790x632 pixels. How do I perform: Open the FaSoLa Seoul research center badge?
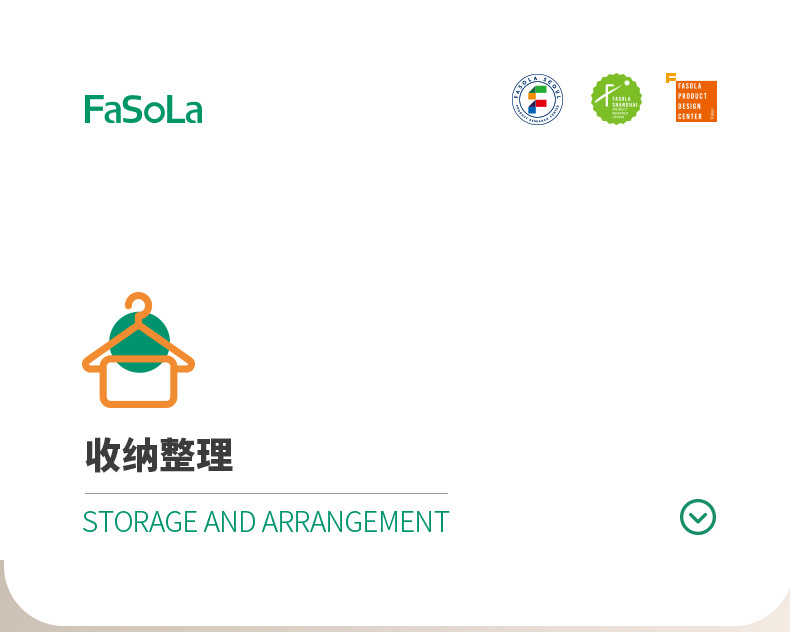[x=537, y=99]
